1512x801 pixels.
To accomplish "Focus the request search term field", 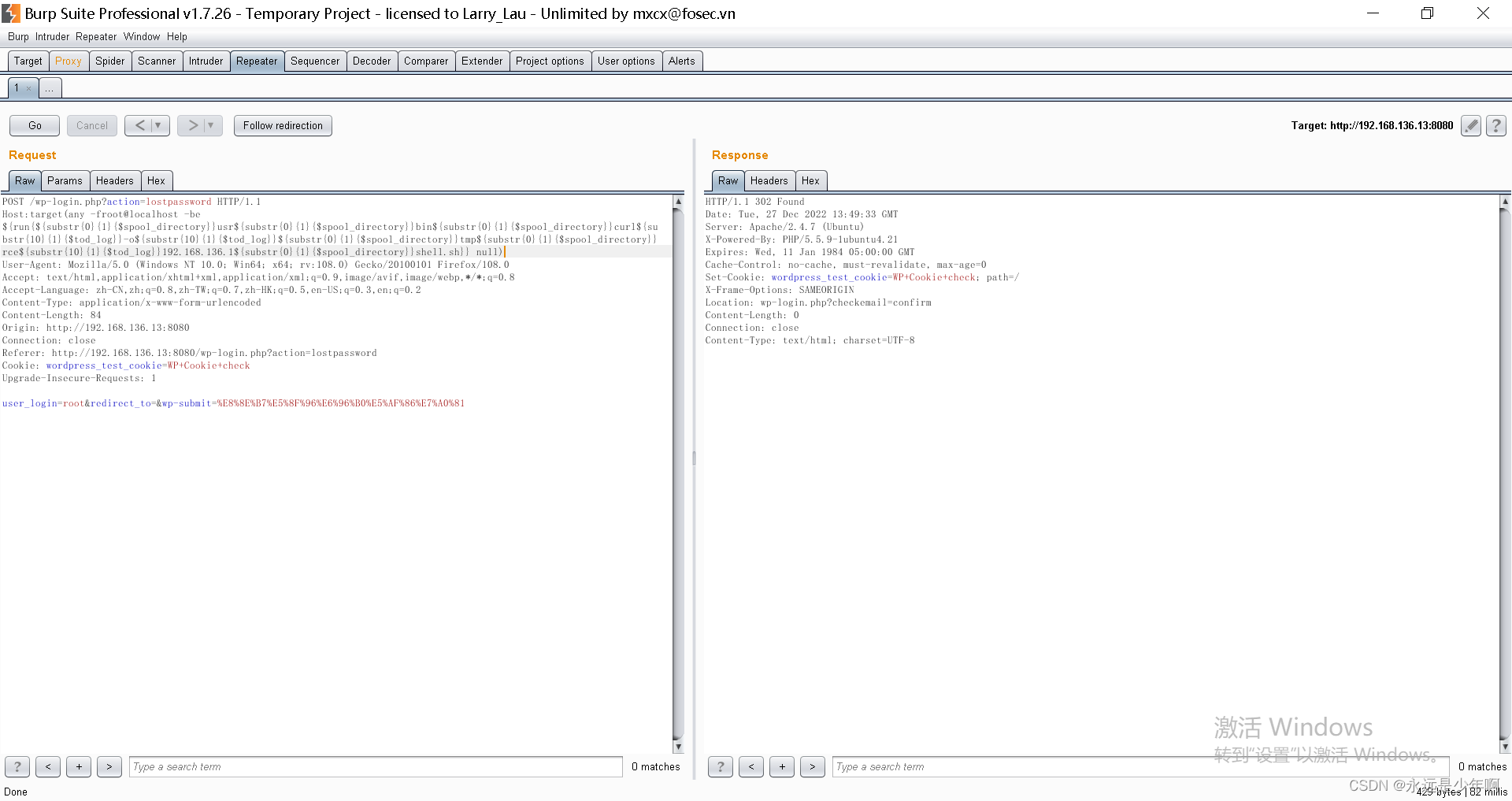I will (376, 766).
